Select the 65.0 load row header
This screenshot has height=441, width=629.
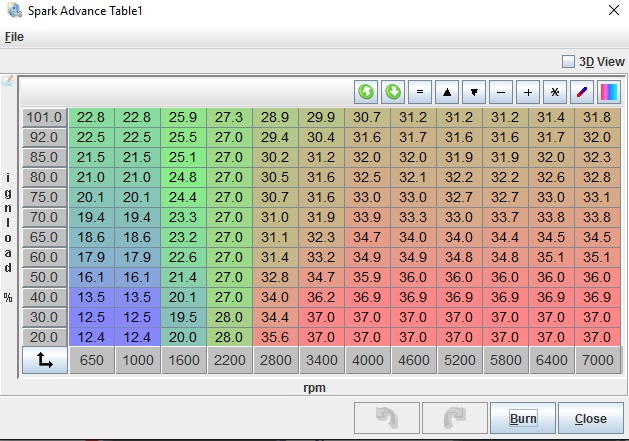45,237
